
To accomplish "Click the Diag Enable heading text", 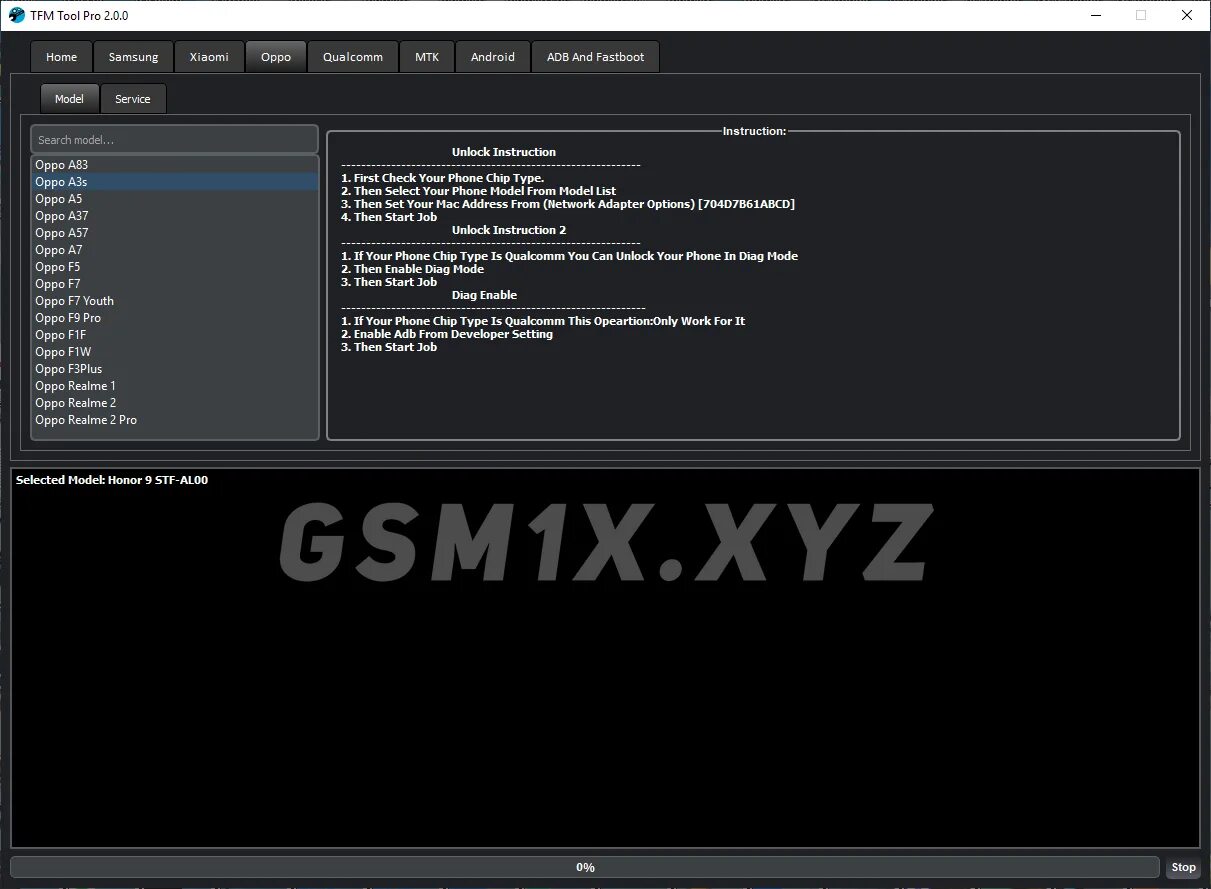I will click(484, 295).
